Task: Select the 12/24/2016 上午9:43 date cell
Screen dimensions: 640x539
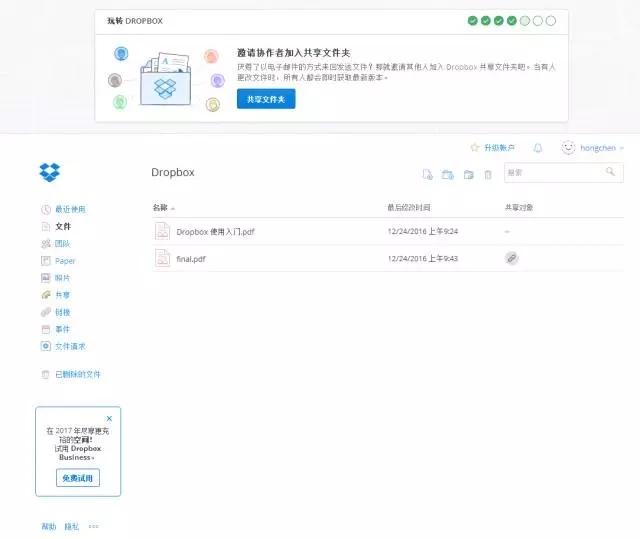Action: pyautogui.click(x=423, y=259)
